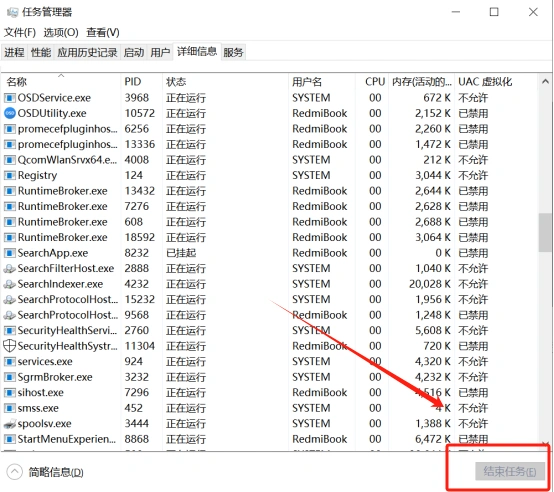Screen dimensions: 554x492
Task: Switch to the 服务 tab
Action: coord(233,53)
